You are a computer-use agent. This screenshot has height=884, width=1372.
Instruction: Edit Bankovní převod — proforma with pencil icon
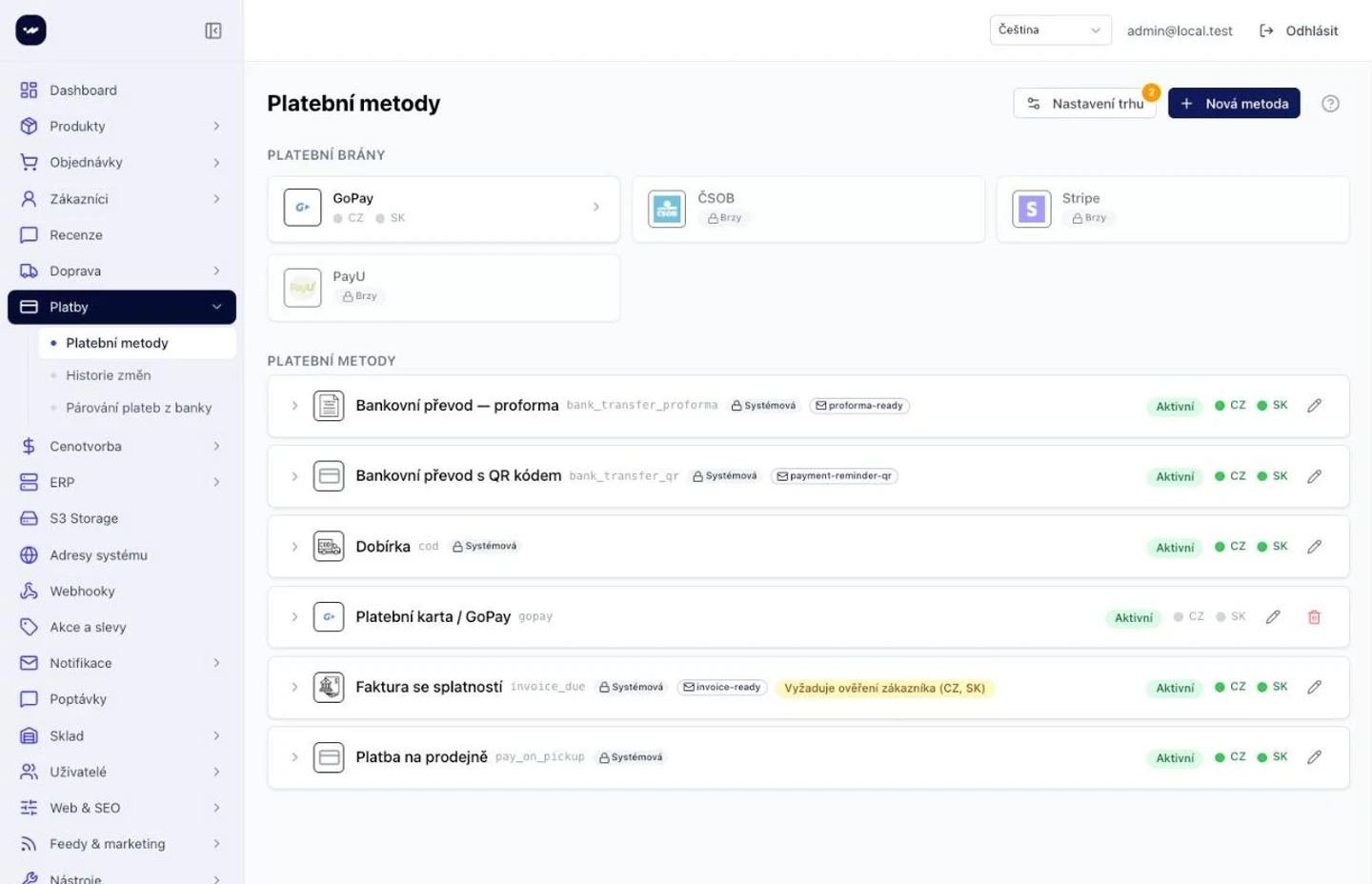tap(1314, 406)
